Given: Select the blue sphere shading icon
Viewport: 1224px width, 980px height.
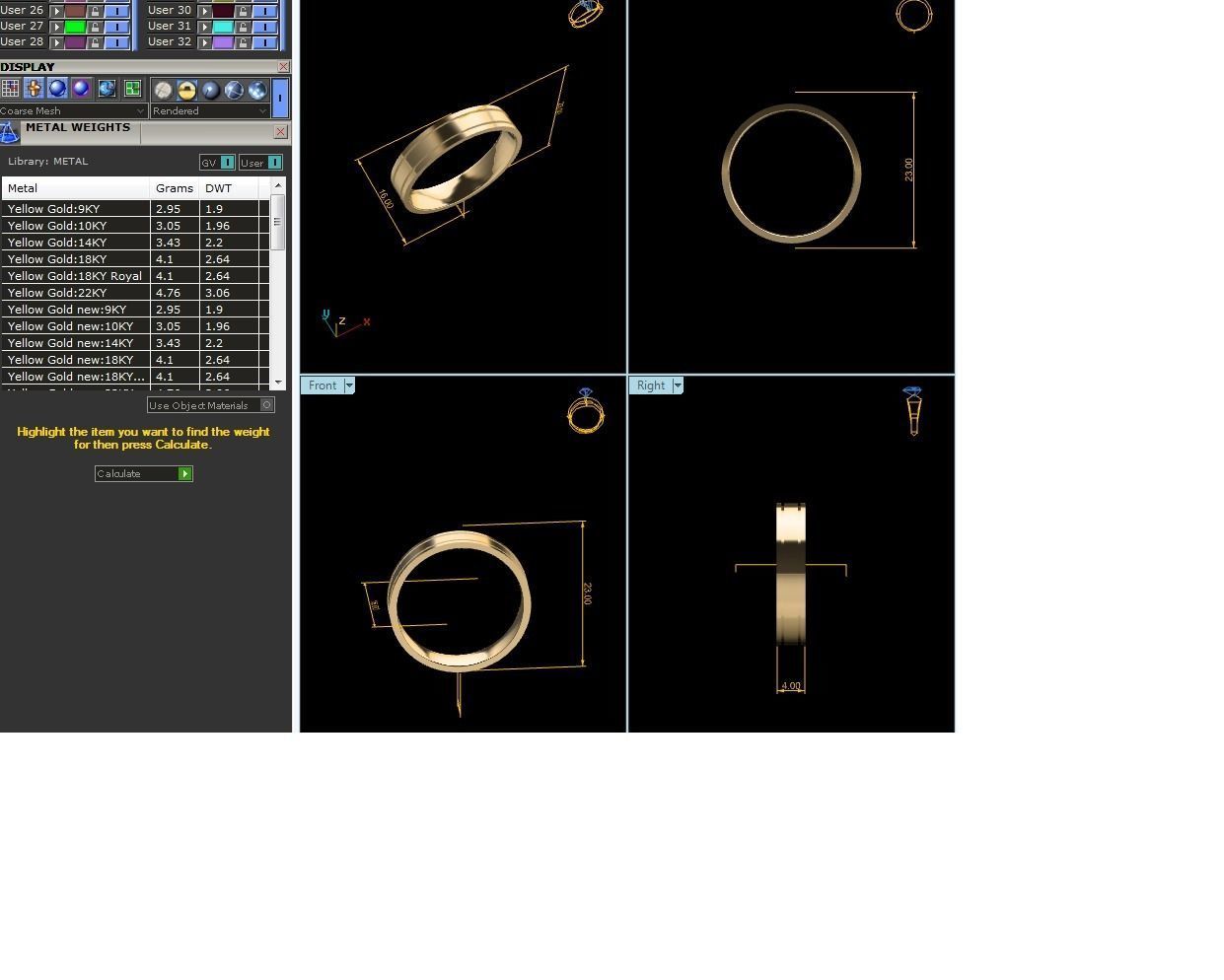Looking at the screenshot, I should 57,89.
